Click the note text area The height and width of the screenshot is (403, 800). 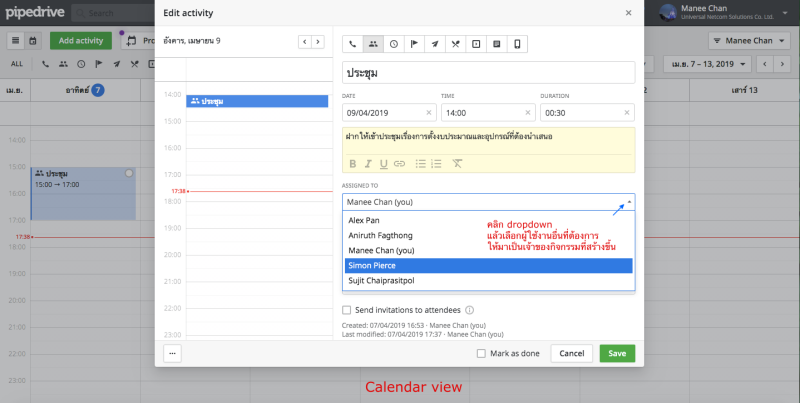pyautogui.click(x=488, y=140)
